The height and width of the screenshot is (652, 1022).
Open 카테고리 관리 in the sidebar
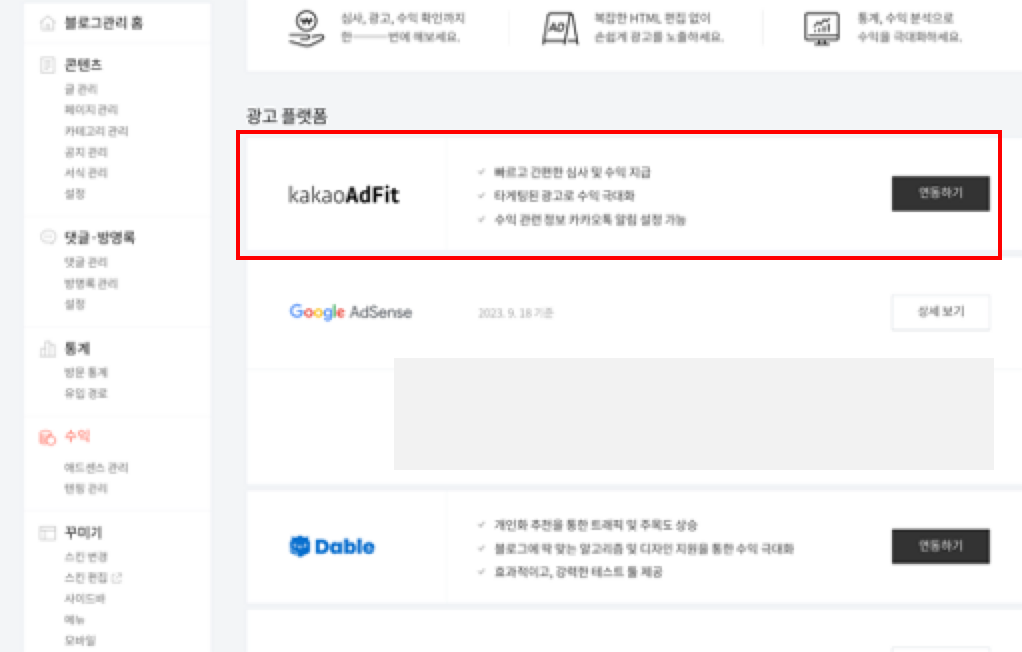coord(96,131)
